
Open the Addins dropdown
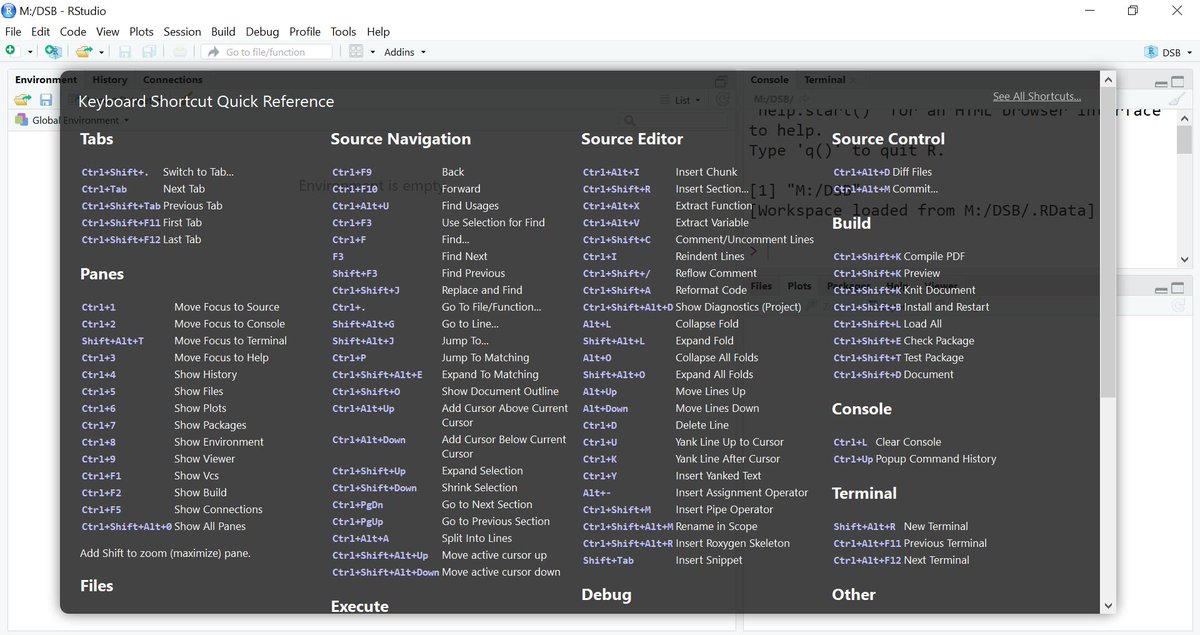[x=404, y=52]
